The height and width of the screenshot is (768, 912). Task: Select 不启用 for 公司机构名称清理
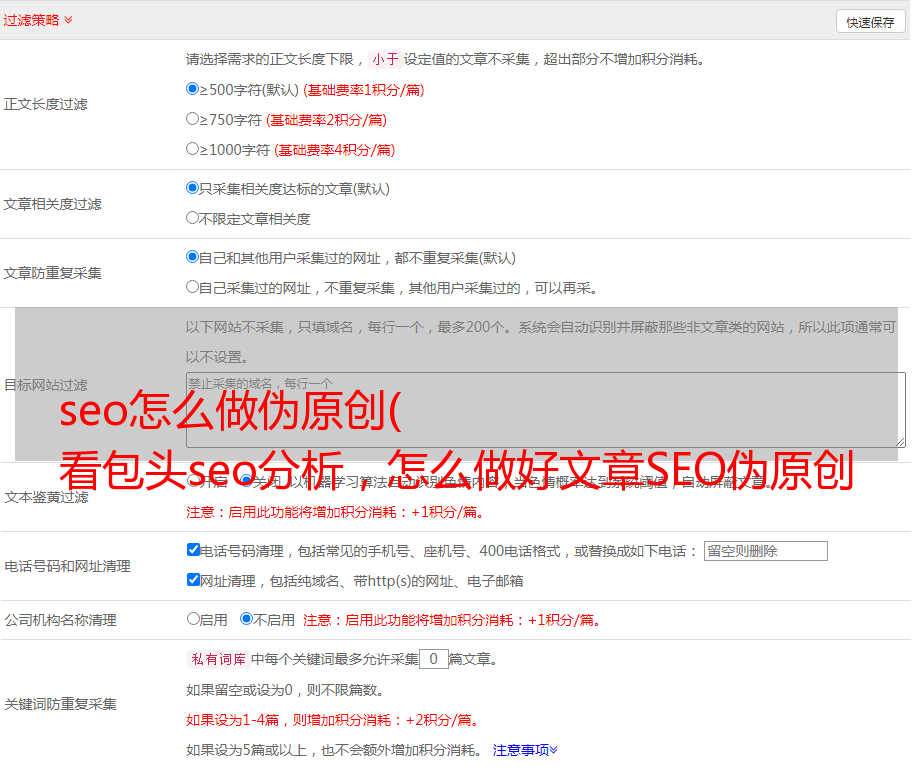coord(246,619)
